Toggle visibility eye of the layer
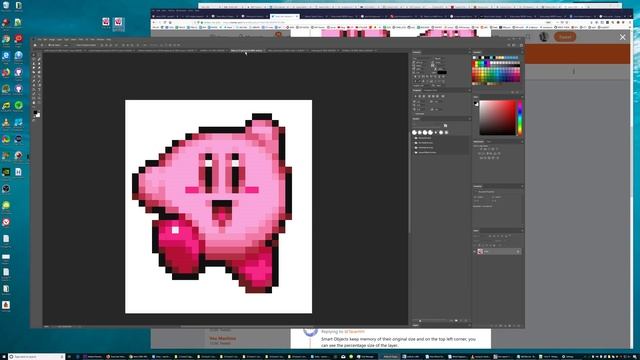This screenshot has height=360, width=640. pyautogui.click(x=475, y=251)
